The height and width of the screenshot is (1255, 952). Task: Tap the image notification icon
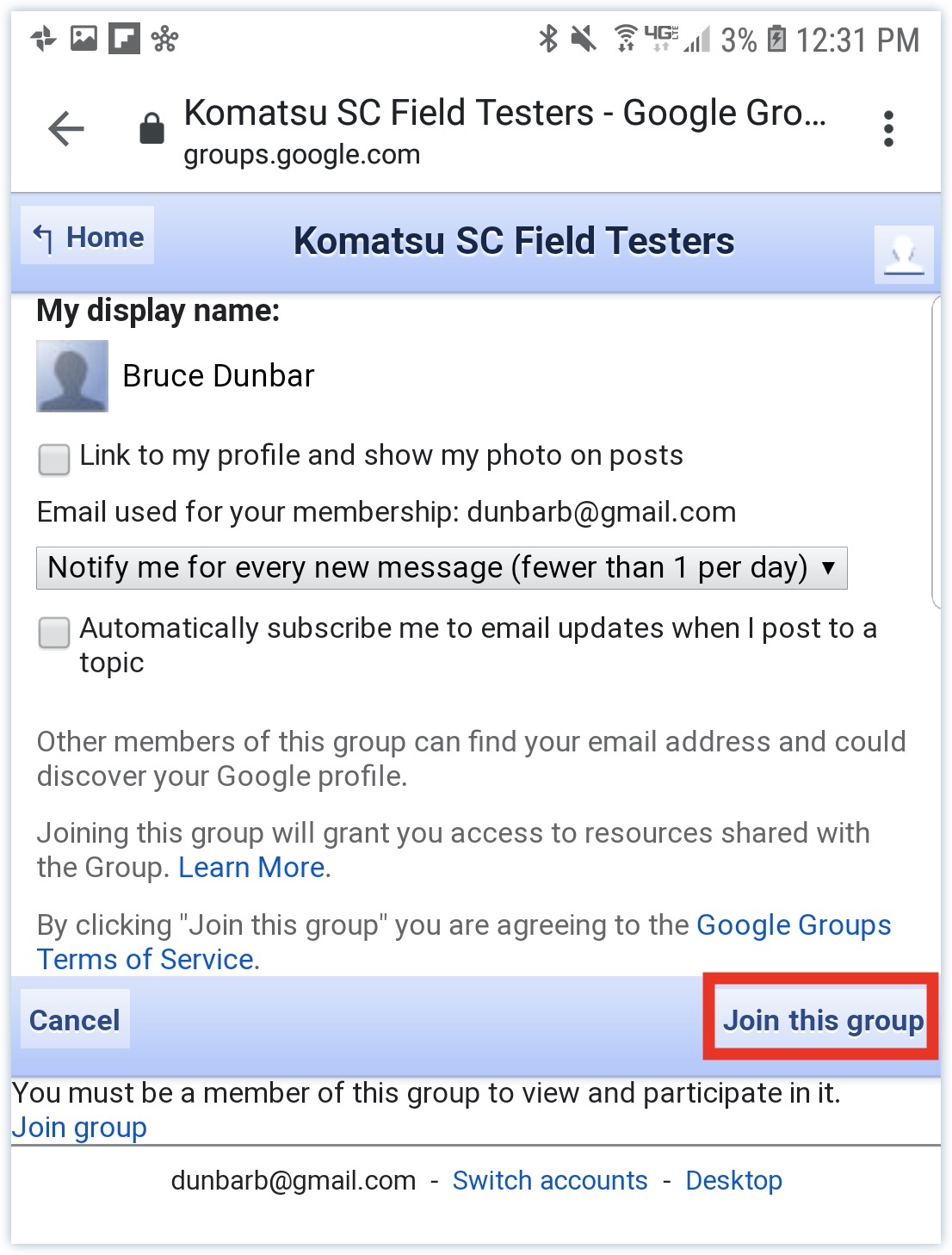tap(83, 39)
